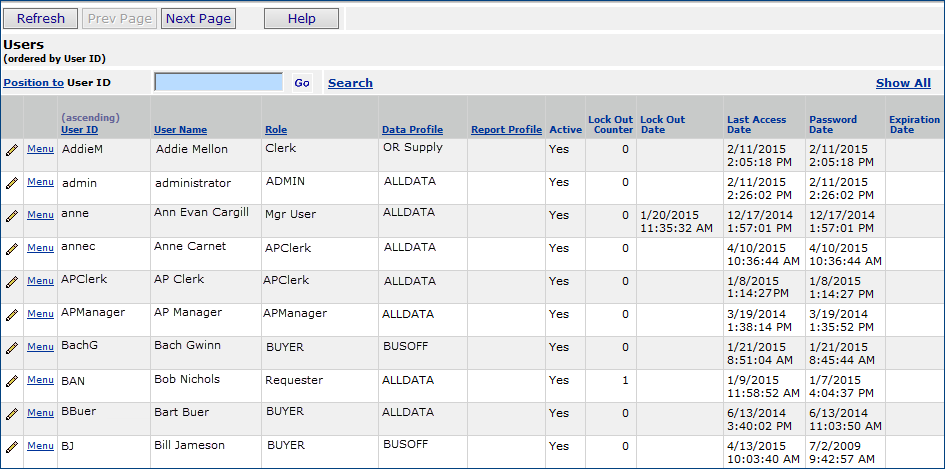Open the Search link
The height and width of the screenshot is (469, 945).
(350, 83)
